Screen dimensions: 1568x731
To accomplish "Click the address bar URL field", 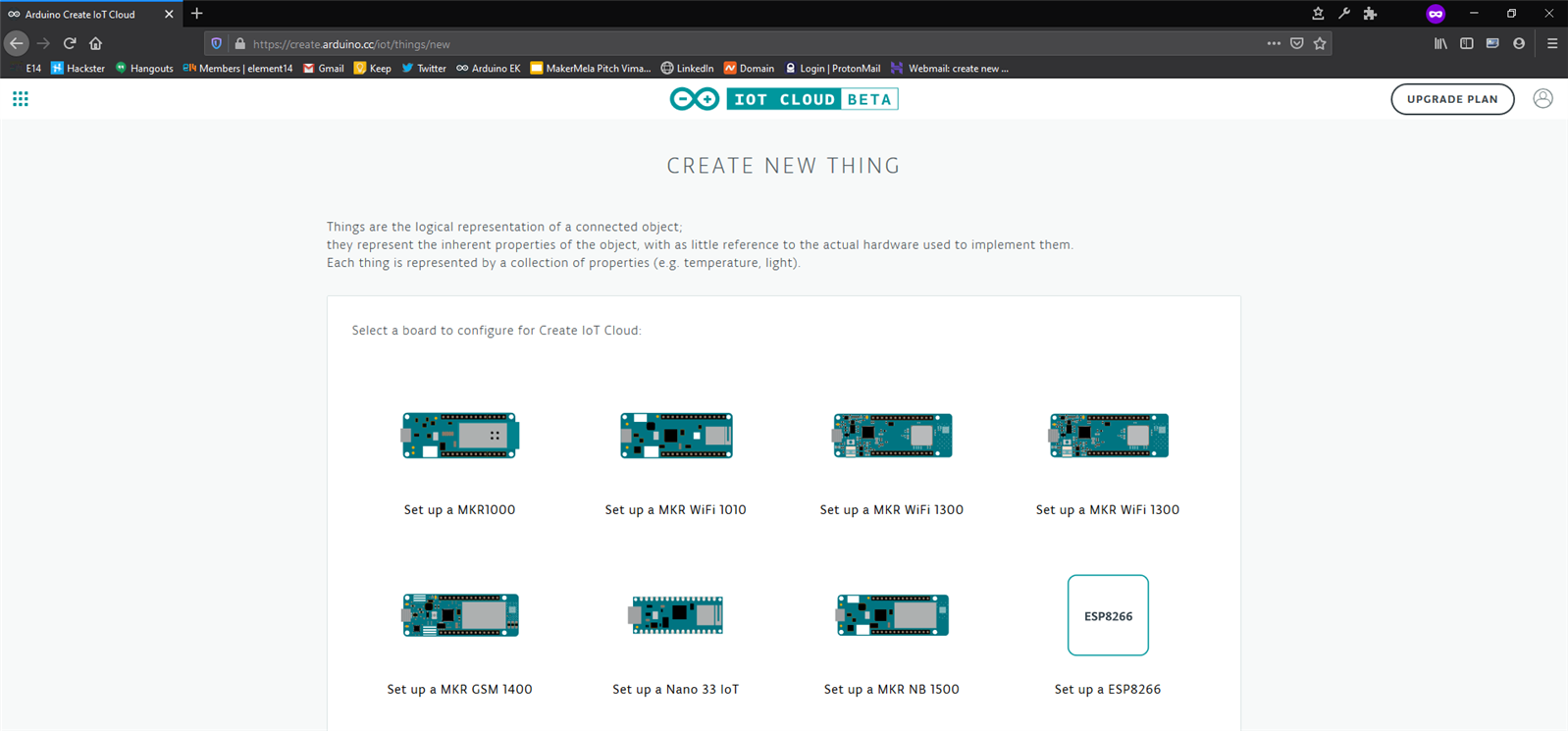I will pos(754,43).
